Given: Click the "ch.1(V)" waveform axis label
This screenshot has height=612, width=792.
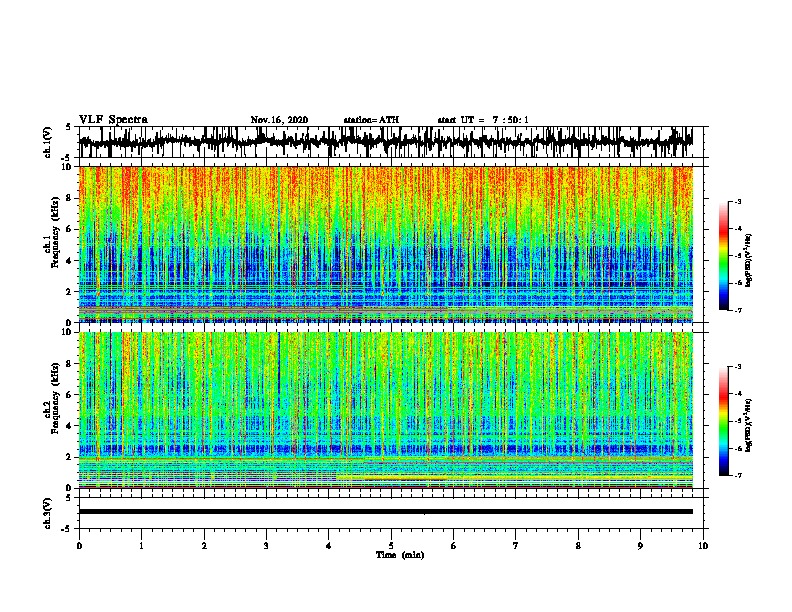Looking at the screenshot, I should click(48, 142).
